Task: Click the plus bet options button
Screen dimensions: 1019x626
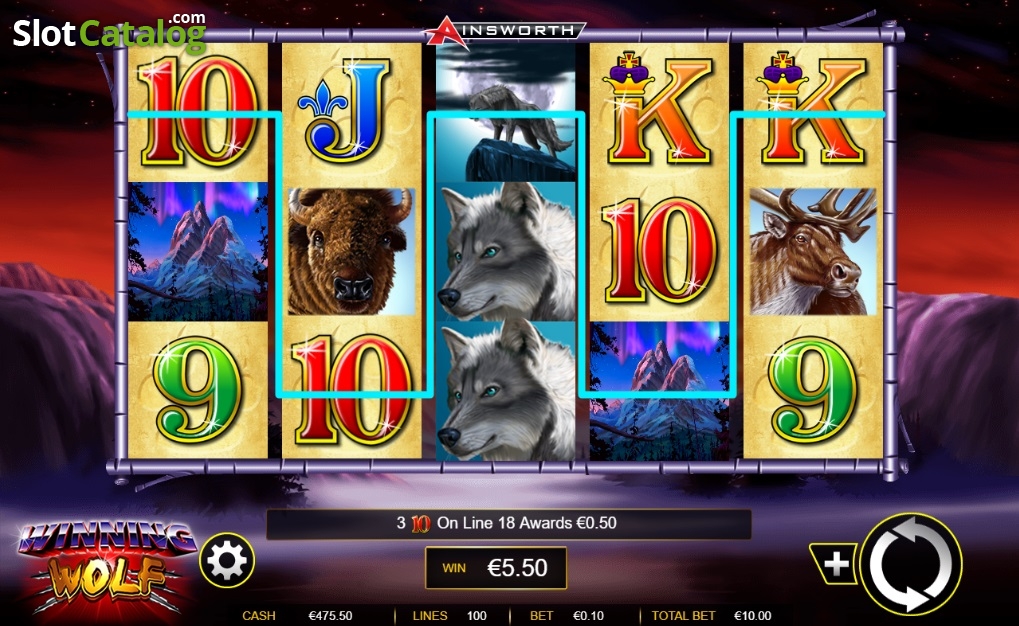Action: pos(834,564)
